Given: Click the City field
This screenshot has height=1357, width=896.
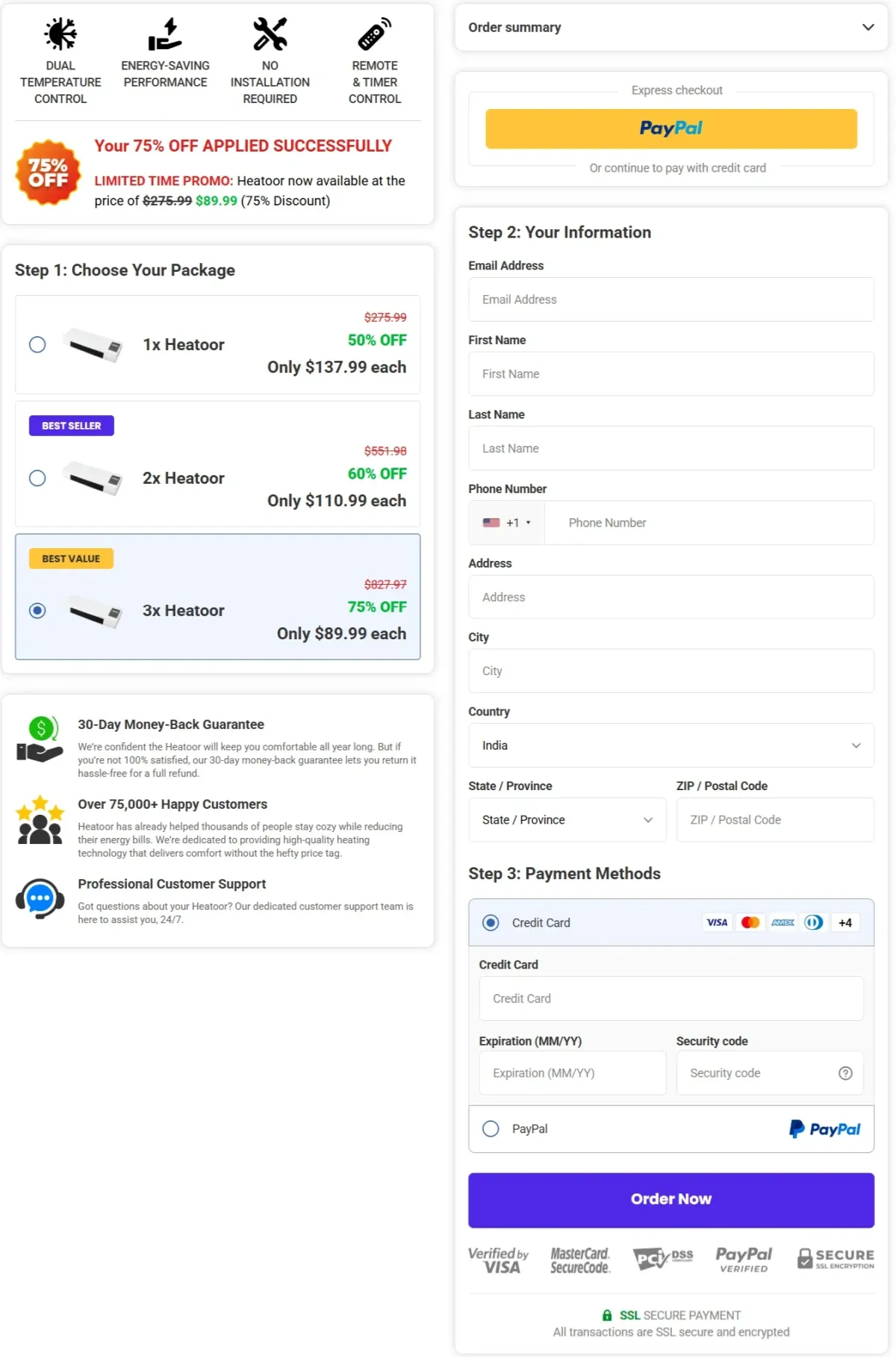Looking at the screenshot, I should coord(671,671).
